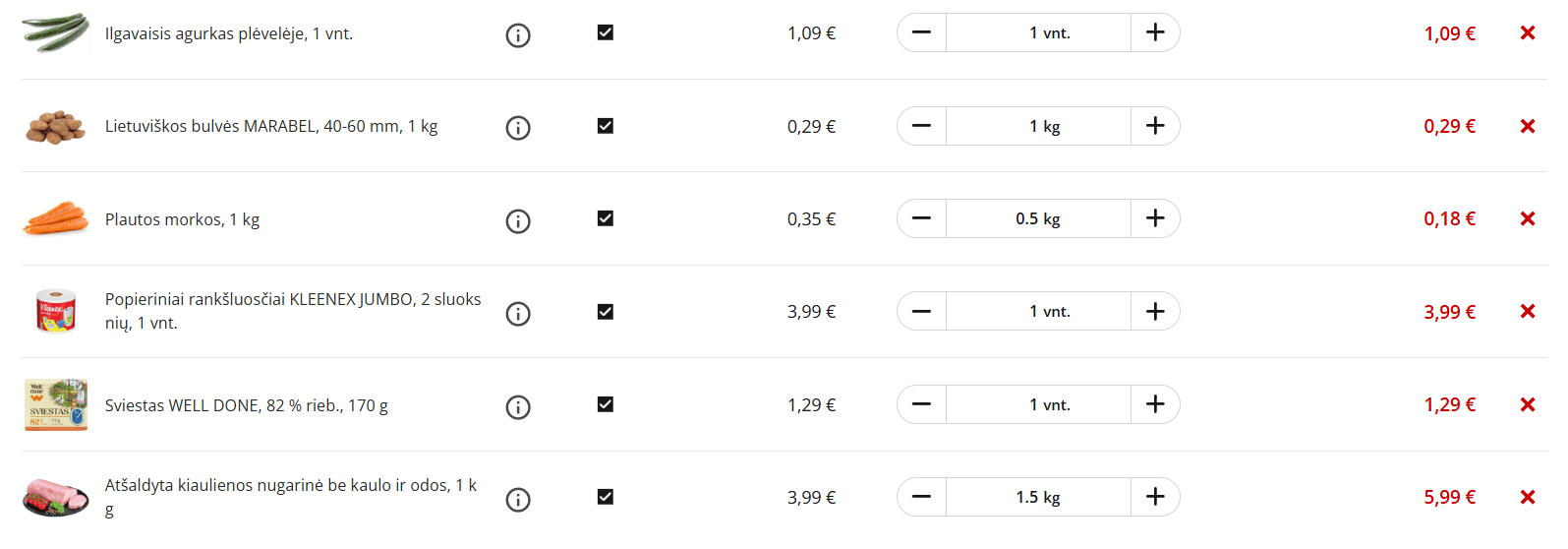Show info for Plautos morkos carrots

(x=518, y=221)
